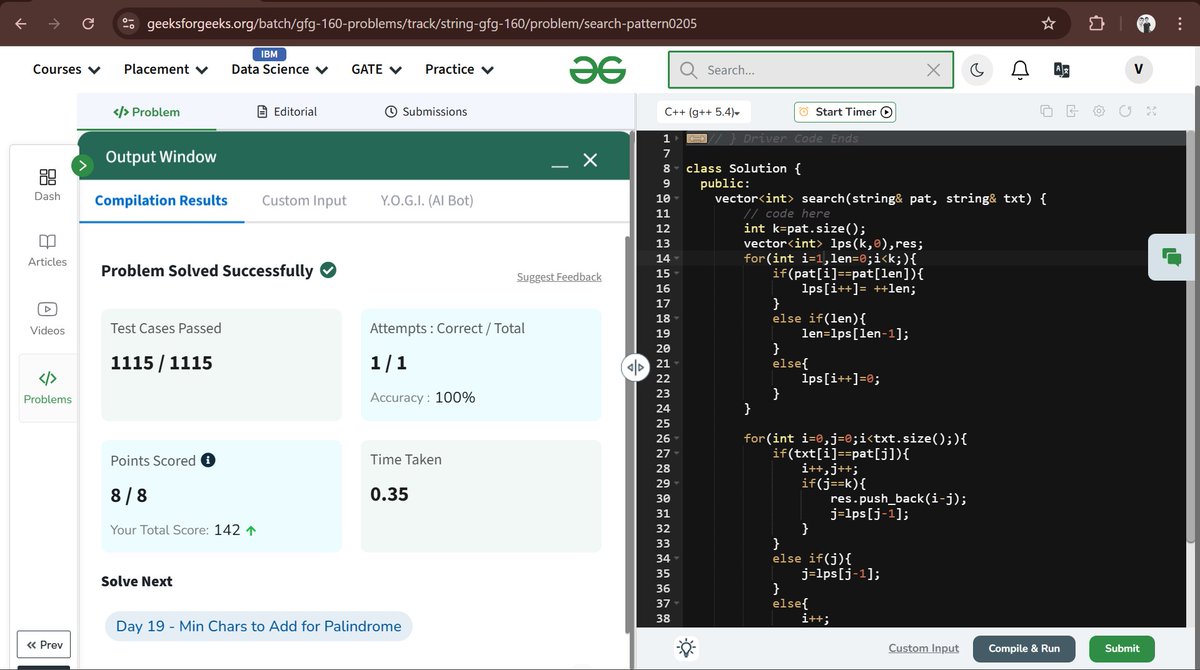The width and height of the screenshot is (1200, 670).
Task: Click into the Search field
Action: point(812,70)
